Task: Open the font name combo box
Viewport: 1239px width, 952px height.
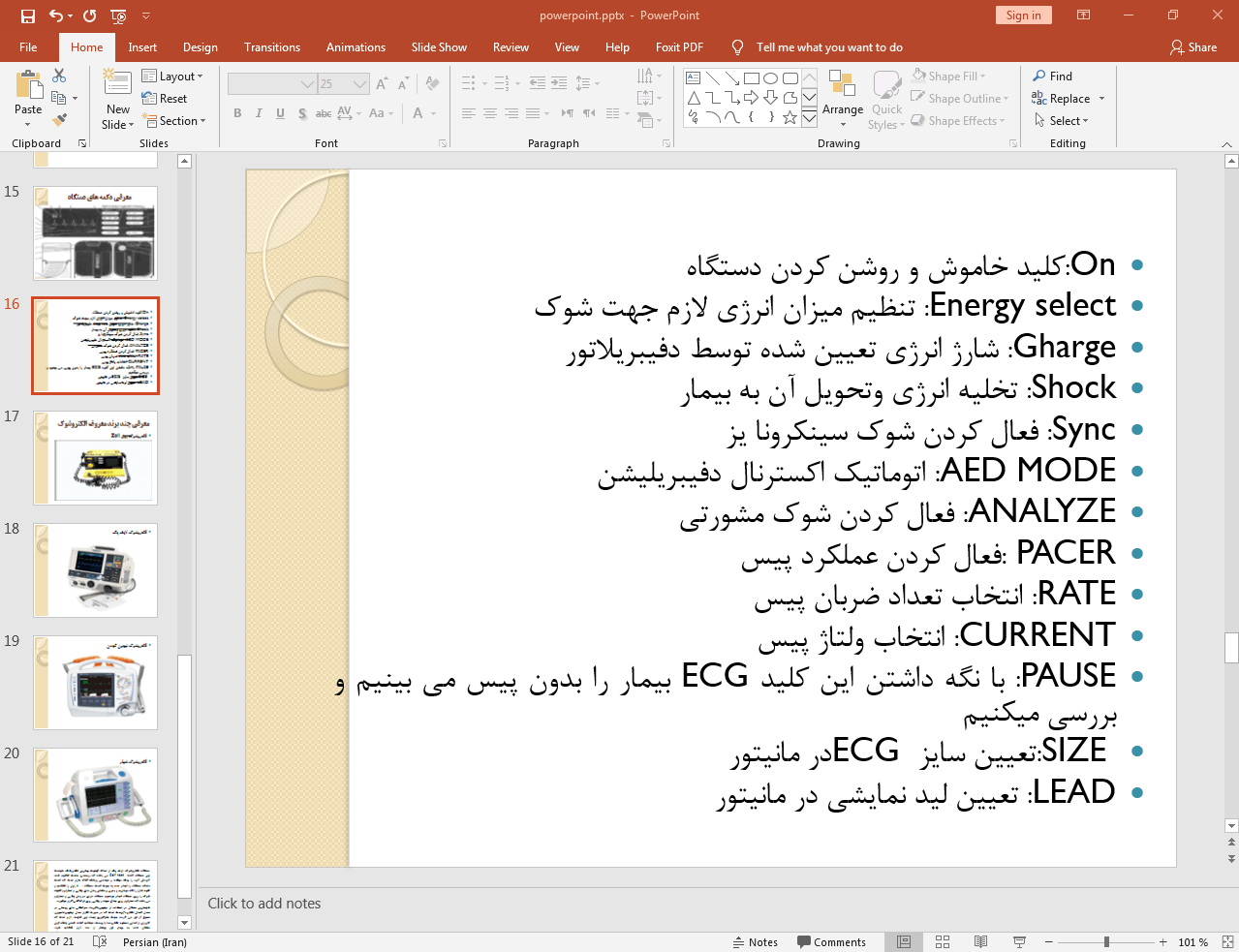Action: pos(272,84)
